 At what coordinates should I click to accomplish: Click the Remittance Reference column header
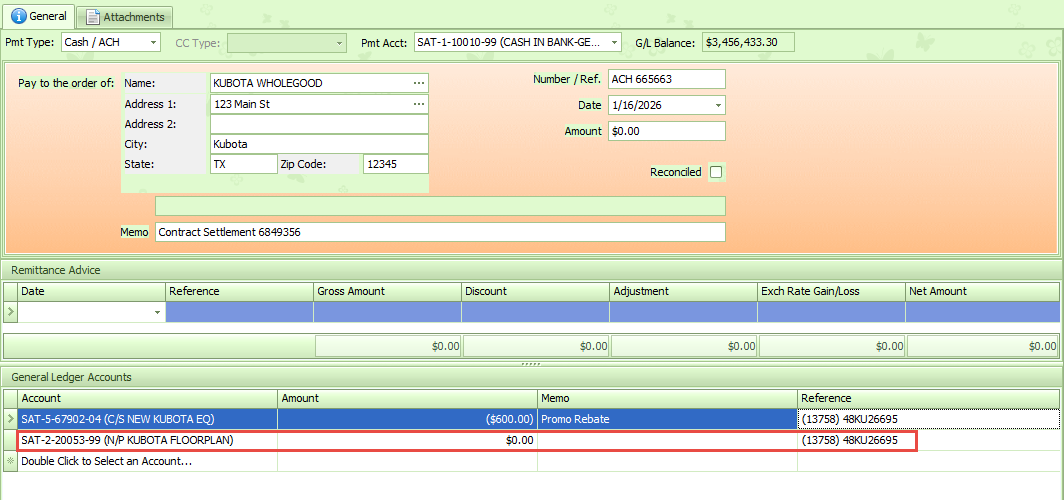[x=240, y=291]
